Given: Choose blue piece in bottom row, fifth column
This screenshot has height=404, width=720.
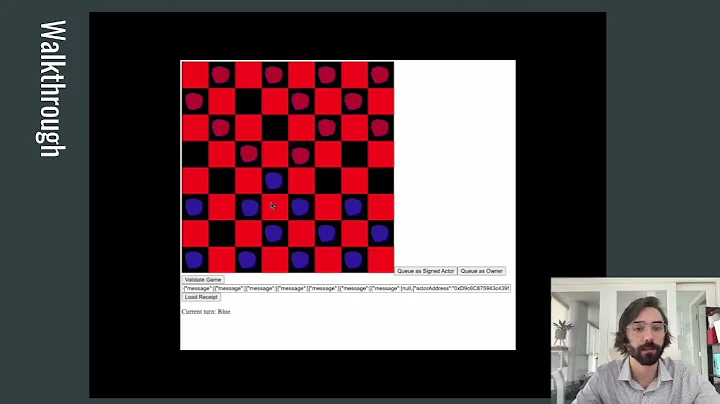Looking at the screenshot, I should click(300, 260).
